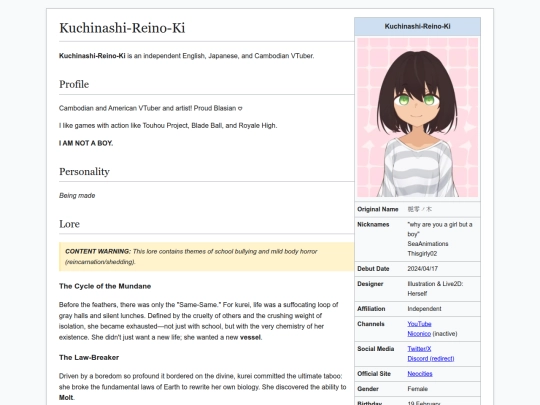Click the bold word Molt in lore
This screenshot has width=540, height=405.
coord(66,397)
